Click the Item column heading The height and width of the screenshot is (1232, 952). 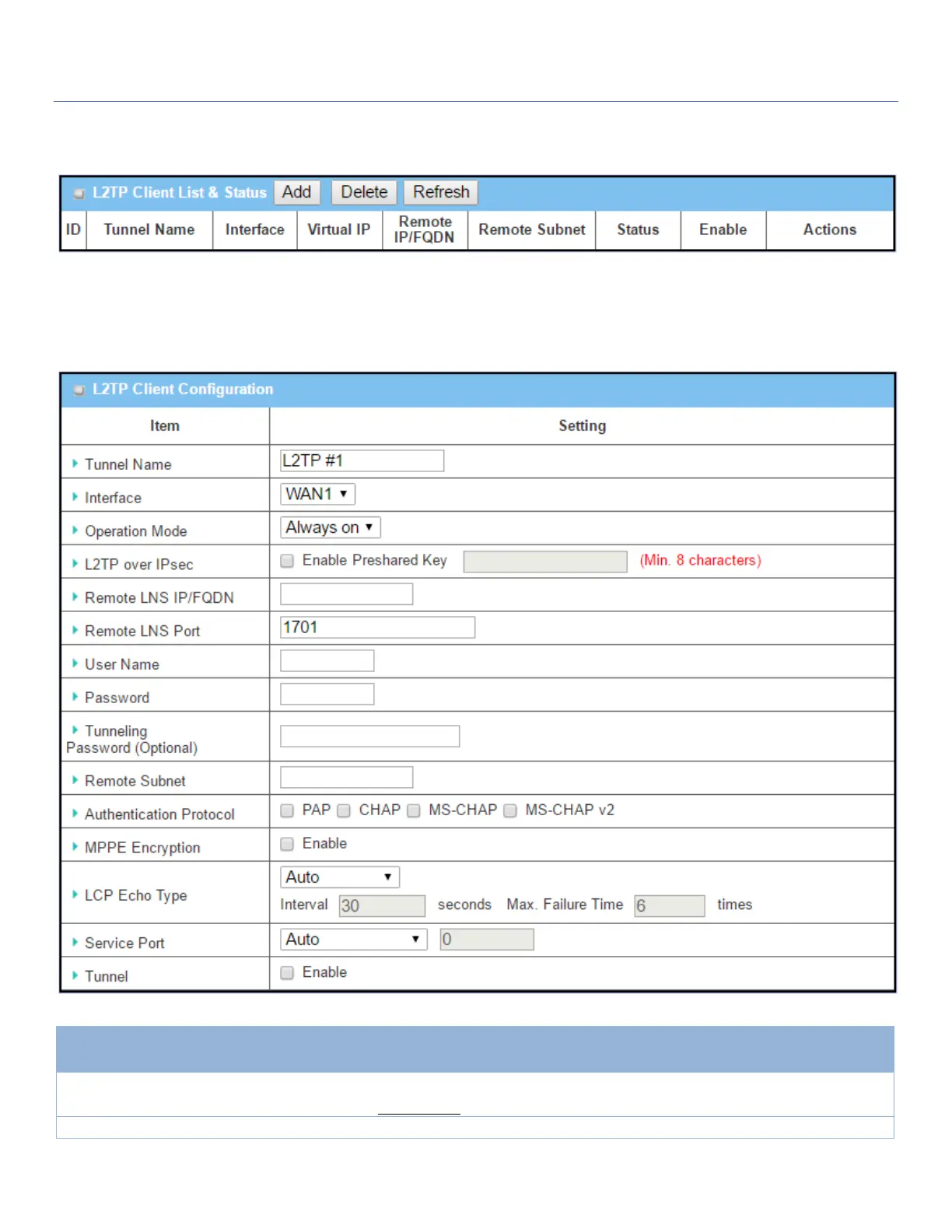pyautogui.click(x=165, y=426)
